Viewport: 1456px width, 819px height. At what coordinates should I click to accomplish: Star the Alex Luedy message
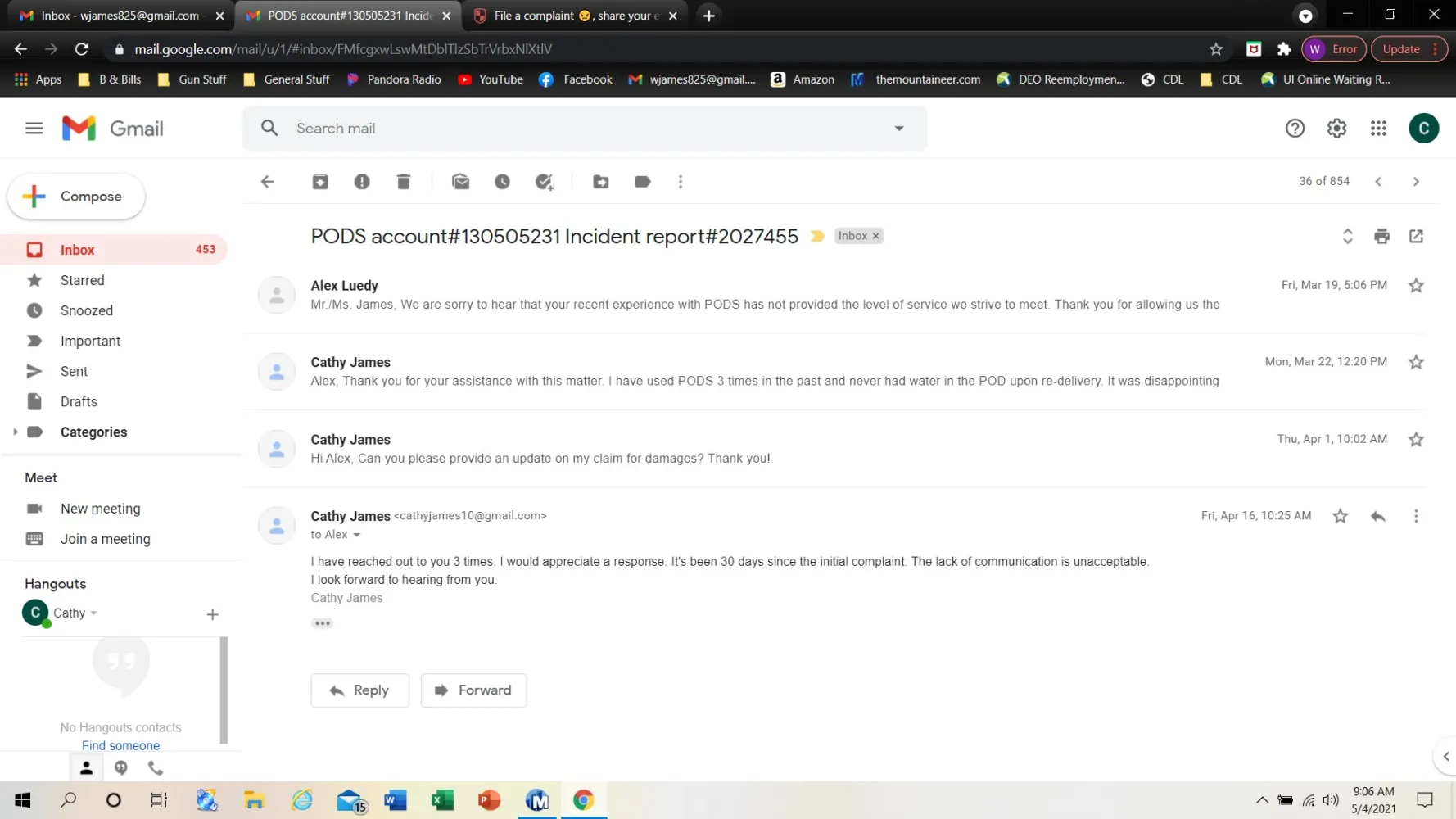click(1416, 286)
